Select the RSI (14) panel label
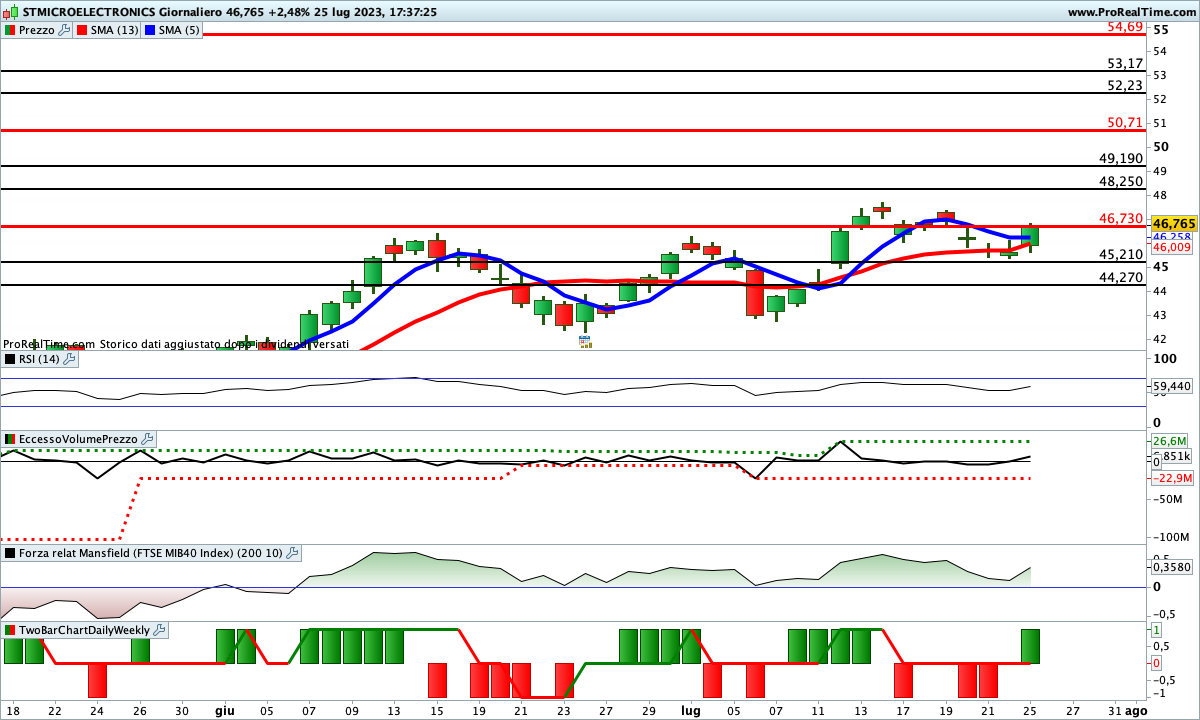The image size is (1200, 720). tap(39, 359)
